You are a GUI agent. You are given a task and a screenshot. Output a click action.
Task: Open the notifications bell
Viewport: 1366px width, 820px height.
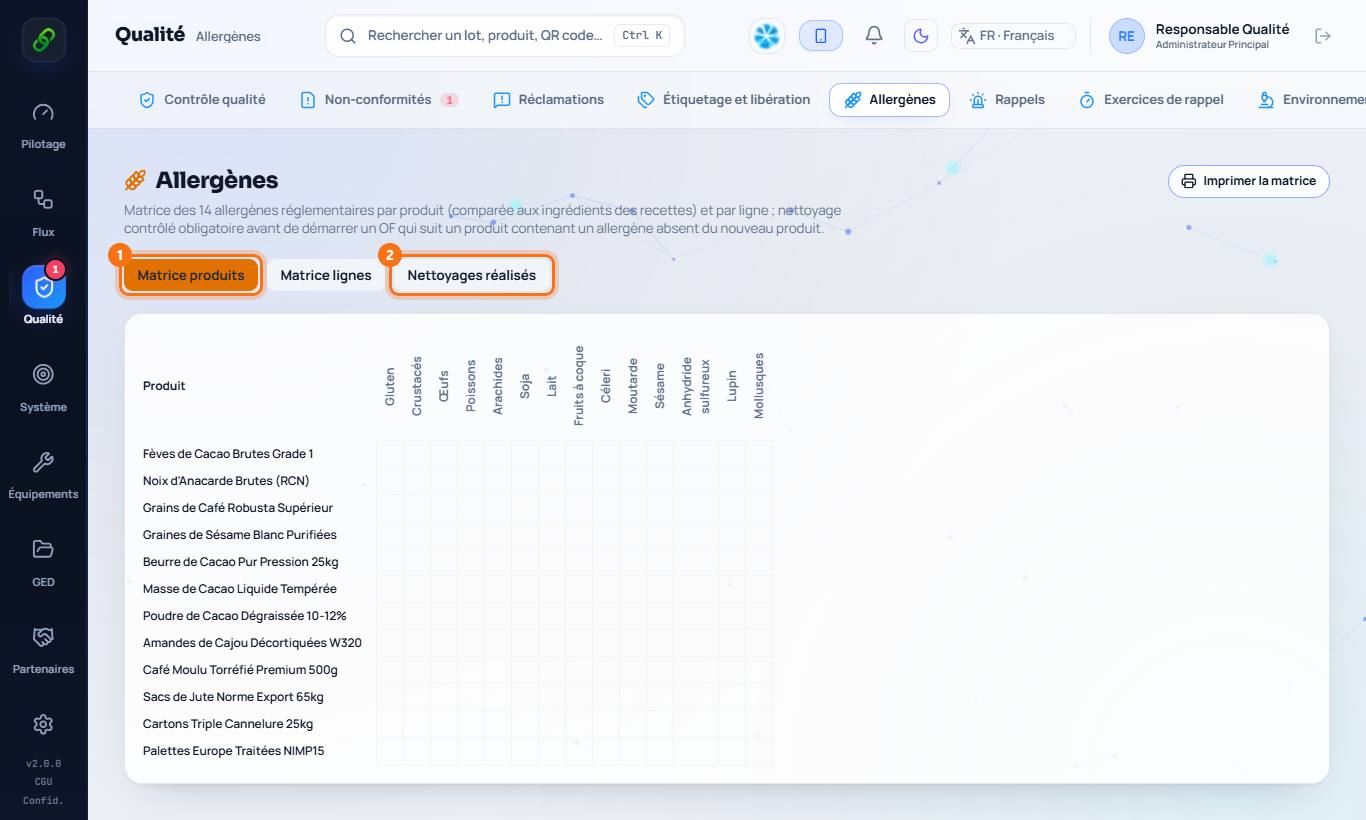coord(874,36)
